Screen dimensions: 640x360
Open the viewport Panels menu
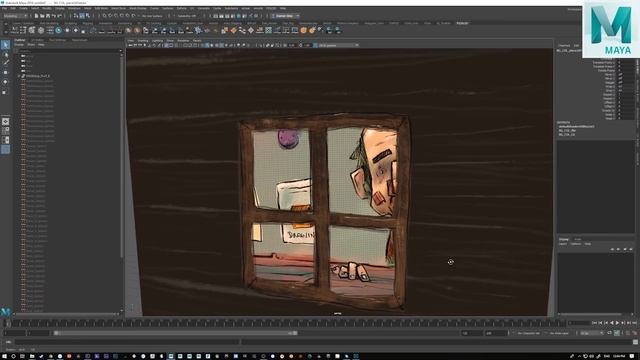click(x=197, y=40)
